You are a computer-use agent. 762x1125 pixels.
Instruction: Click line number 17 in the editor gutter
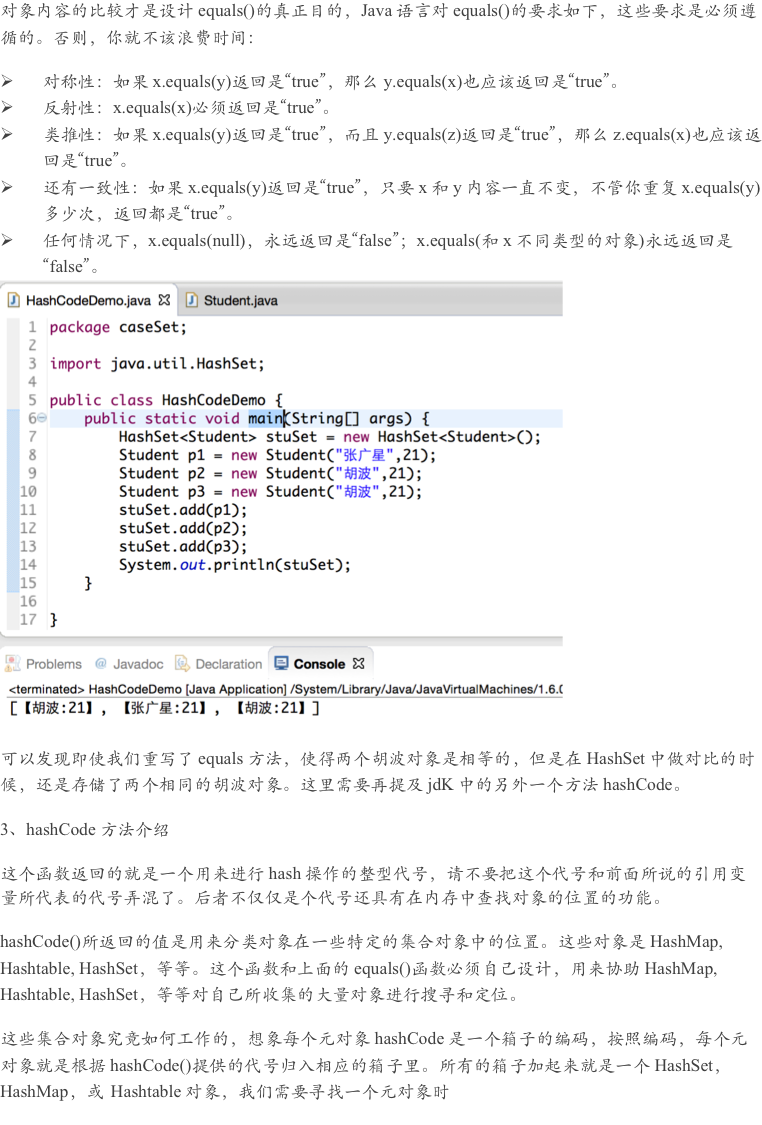[28, 619]
